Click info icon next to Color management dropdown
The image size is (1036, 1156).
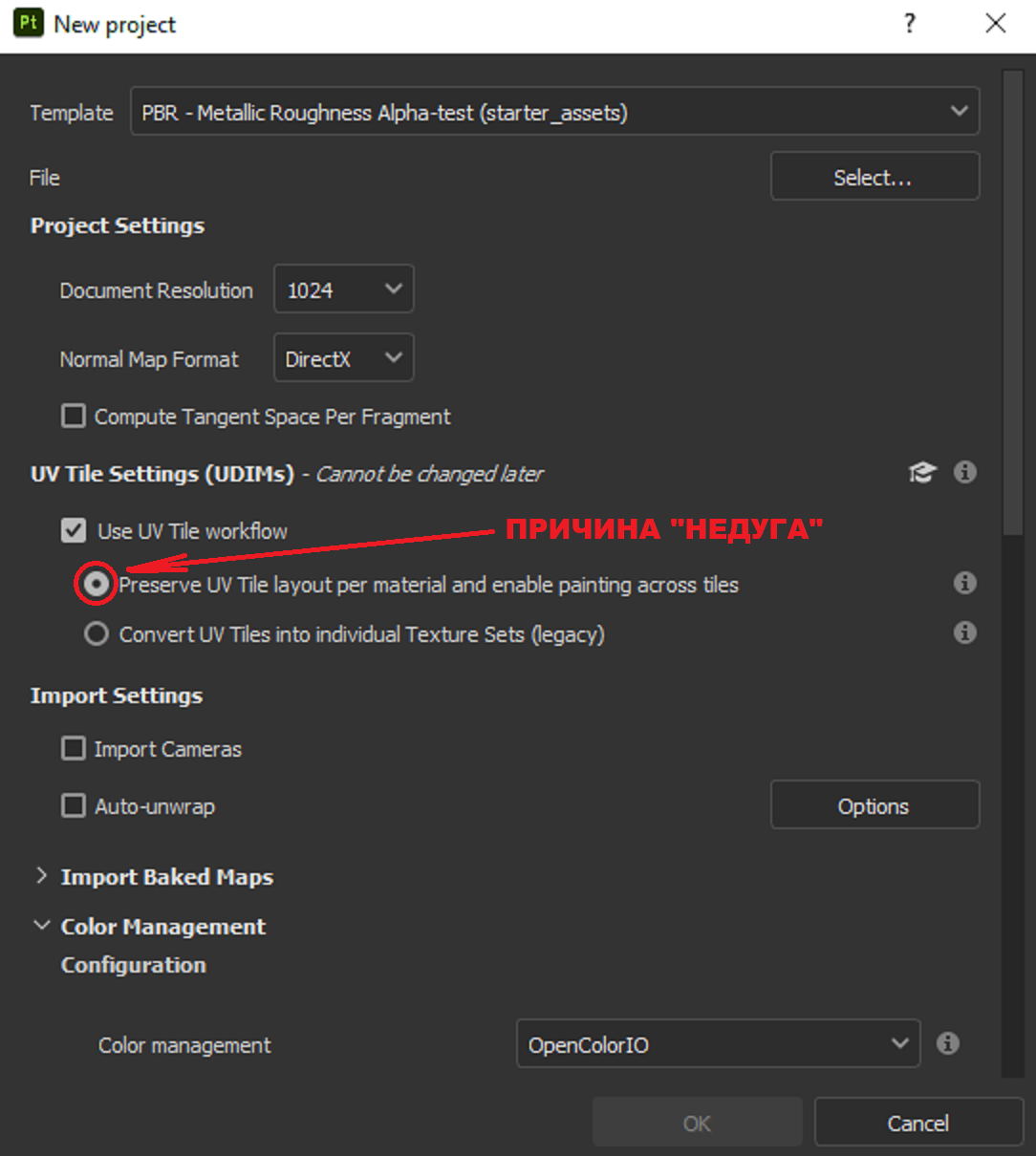[x=948, y=1043]
